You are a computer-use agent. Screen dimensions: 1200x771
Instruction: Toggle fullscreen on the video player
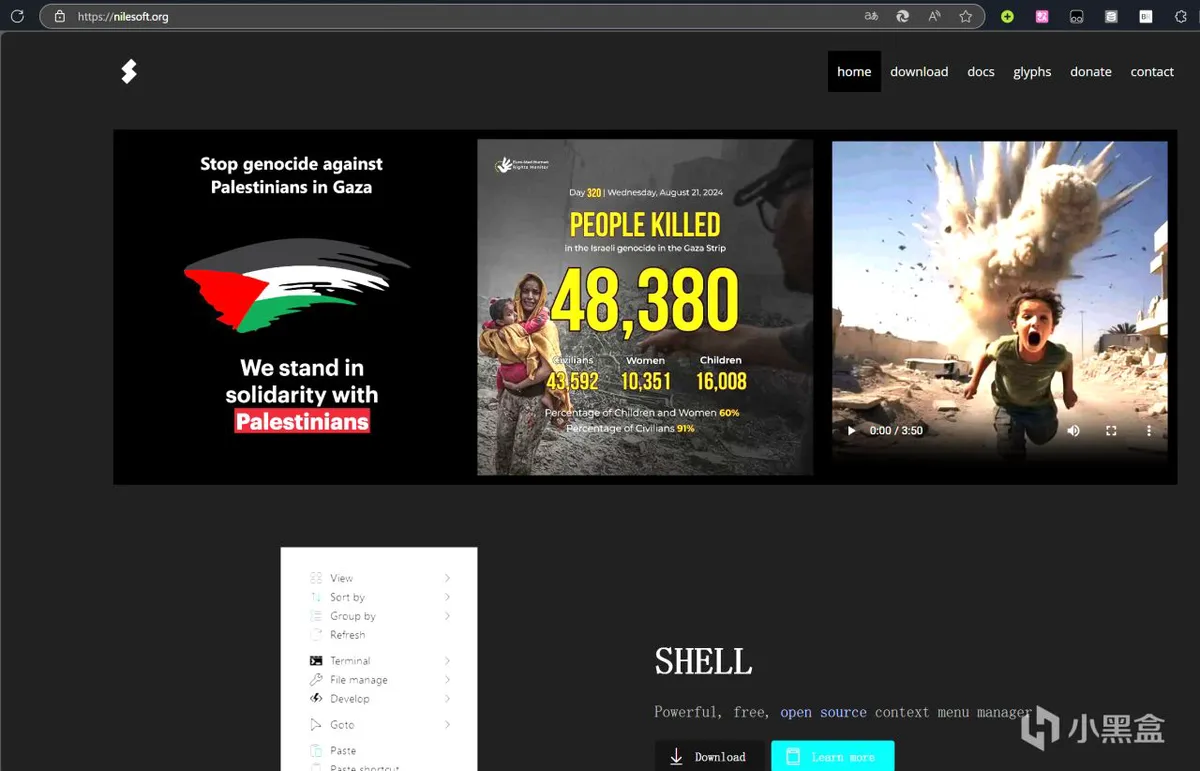[x=1111, y=431]
